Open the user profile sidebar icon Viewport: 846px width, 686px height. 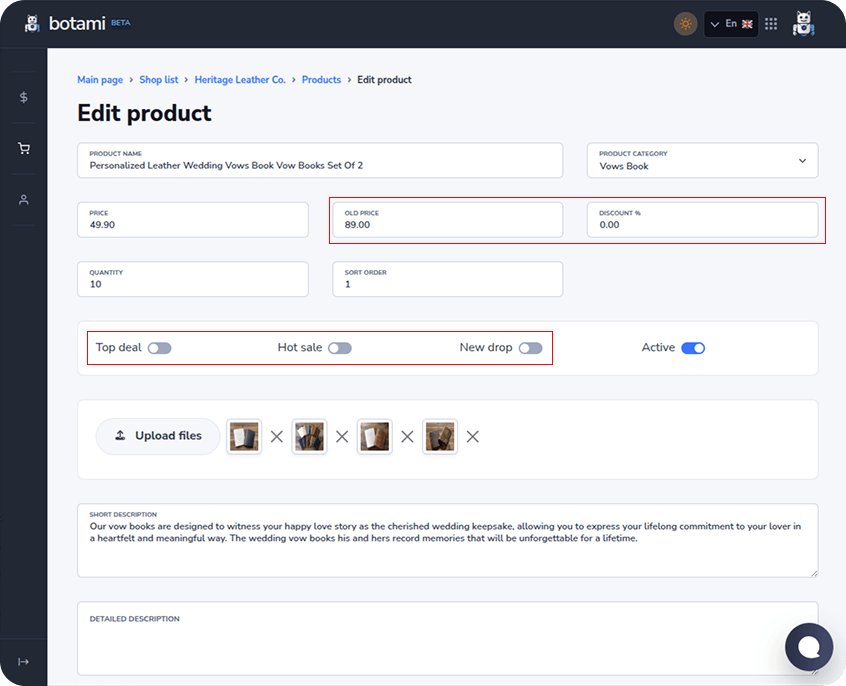click(24, 200)
